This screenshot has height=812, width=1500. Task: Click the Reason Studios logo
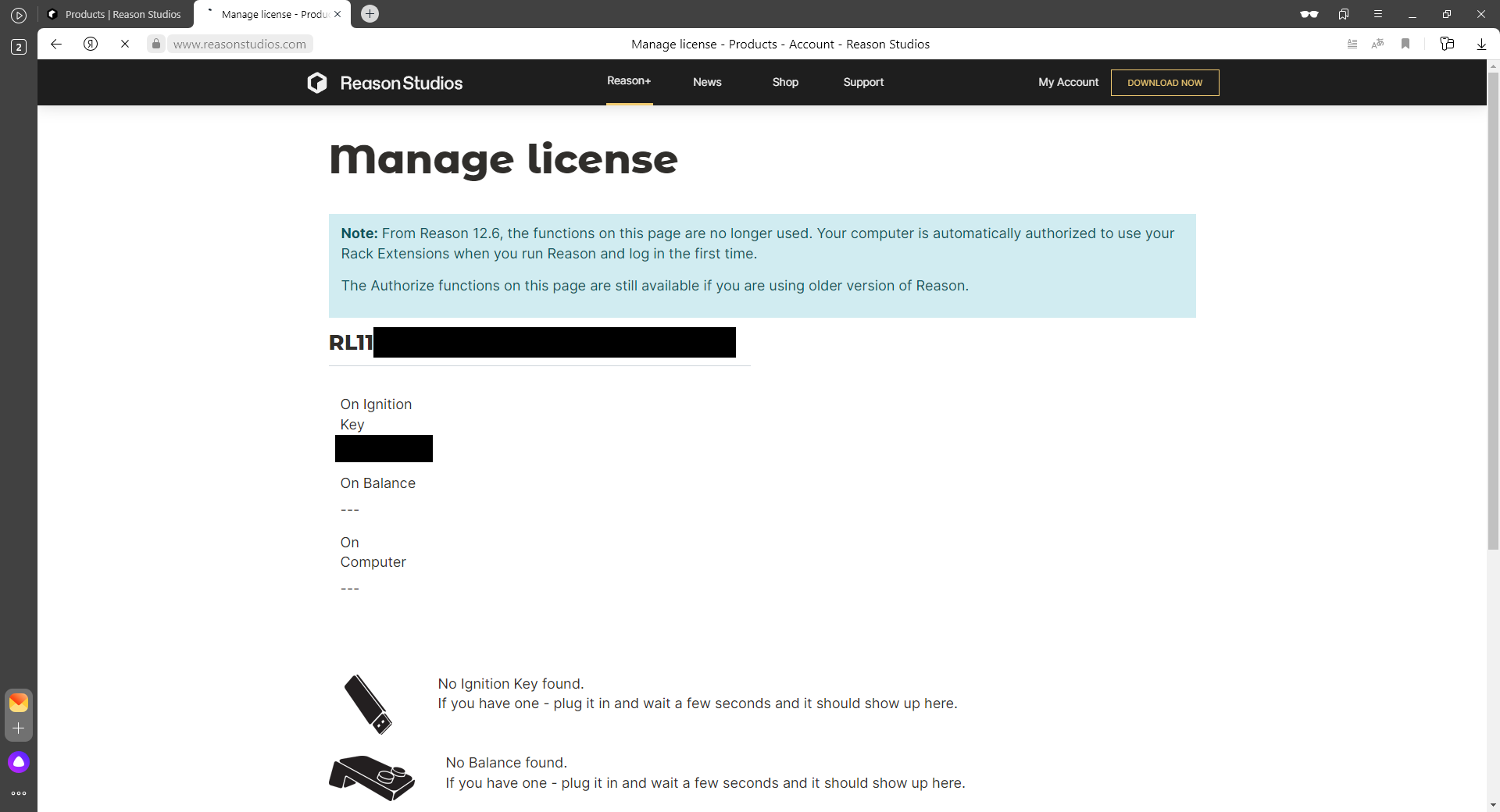tap(384, 83)
